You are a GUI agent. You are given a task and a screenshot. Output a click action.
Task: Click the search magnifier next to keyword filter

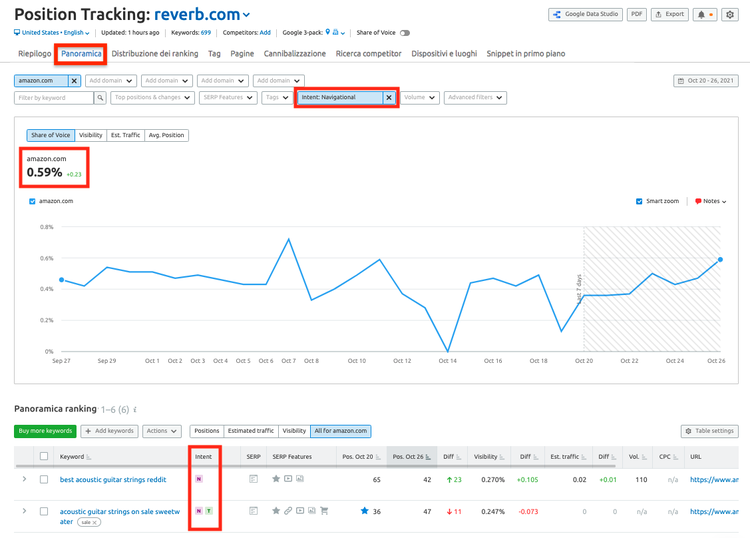(100, 98)
